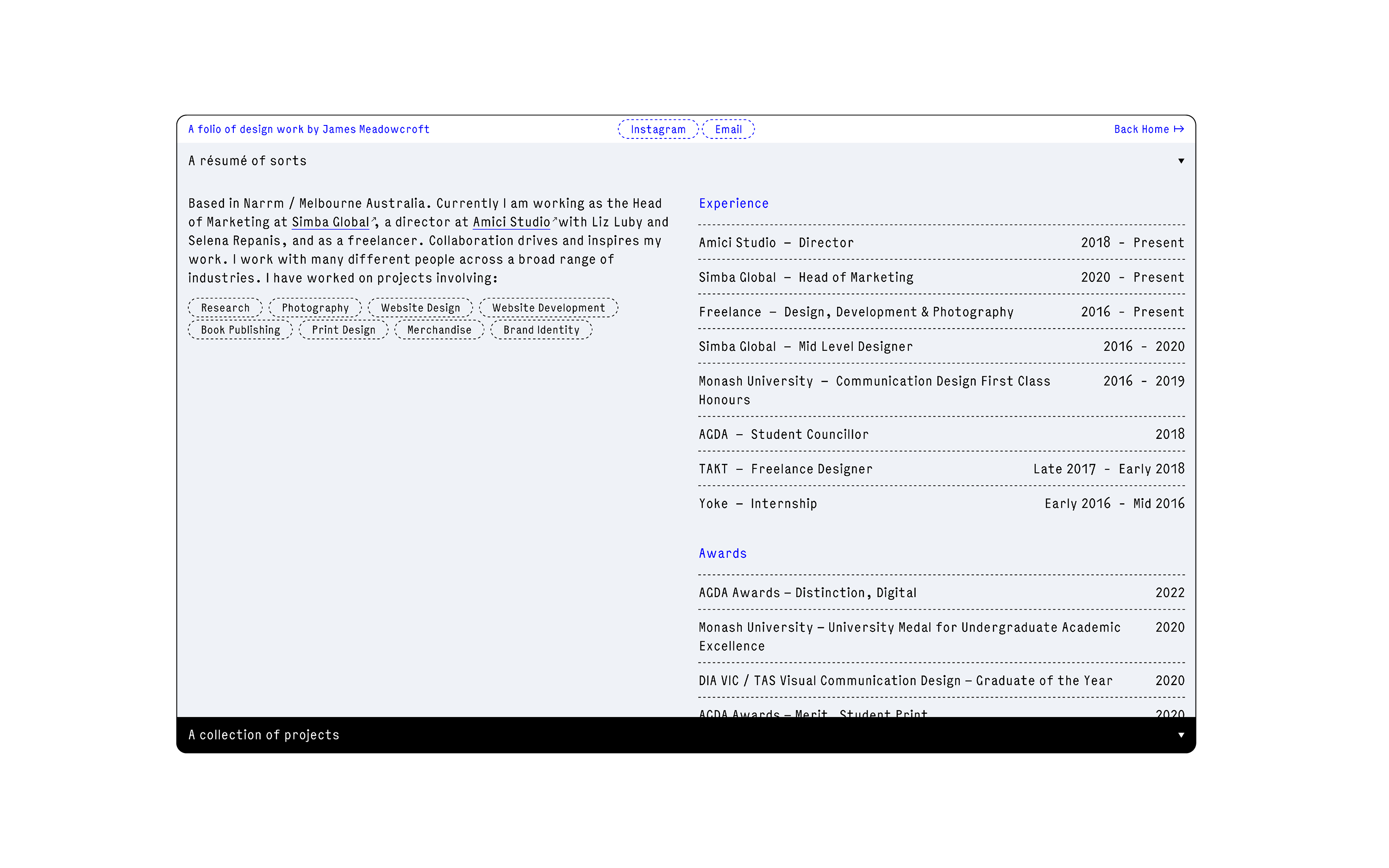Click the "A résumé of sorts" header
Viewport: 1389px width, 868px height.
(247, 161)
